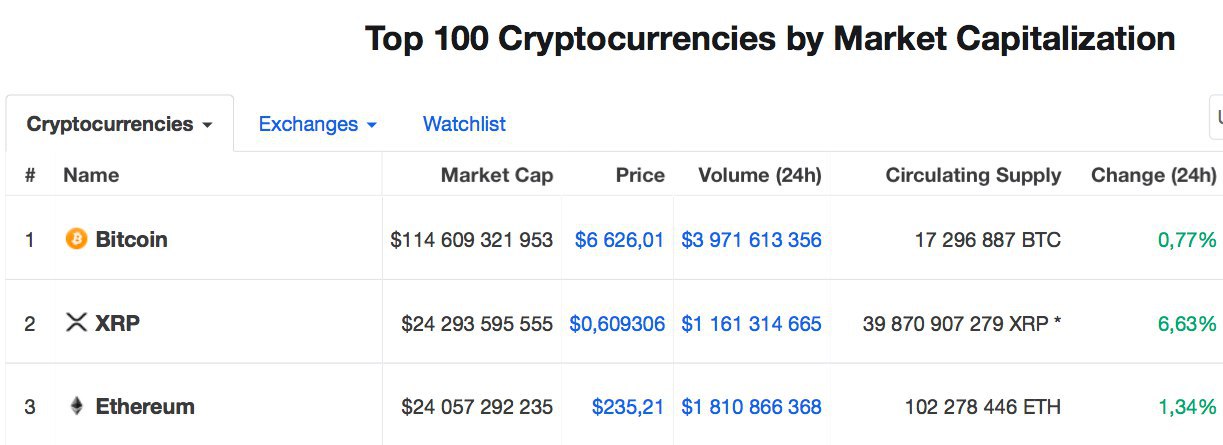Sort by the Name column header
The image size is (1223, 445).
tap(91, 175)
